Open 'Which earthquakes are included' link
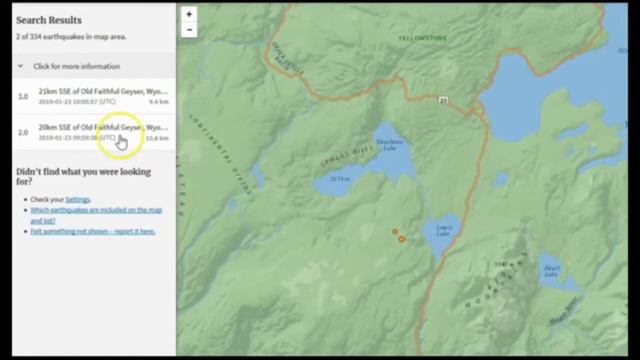 point(96,215)
